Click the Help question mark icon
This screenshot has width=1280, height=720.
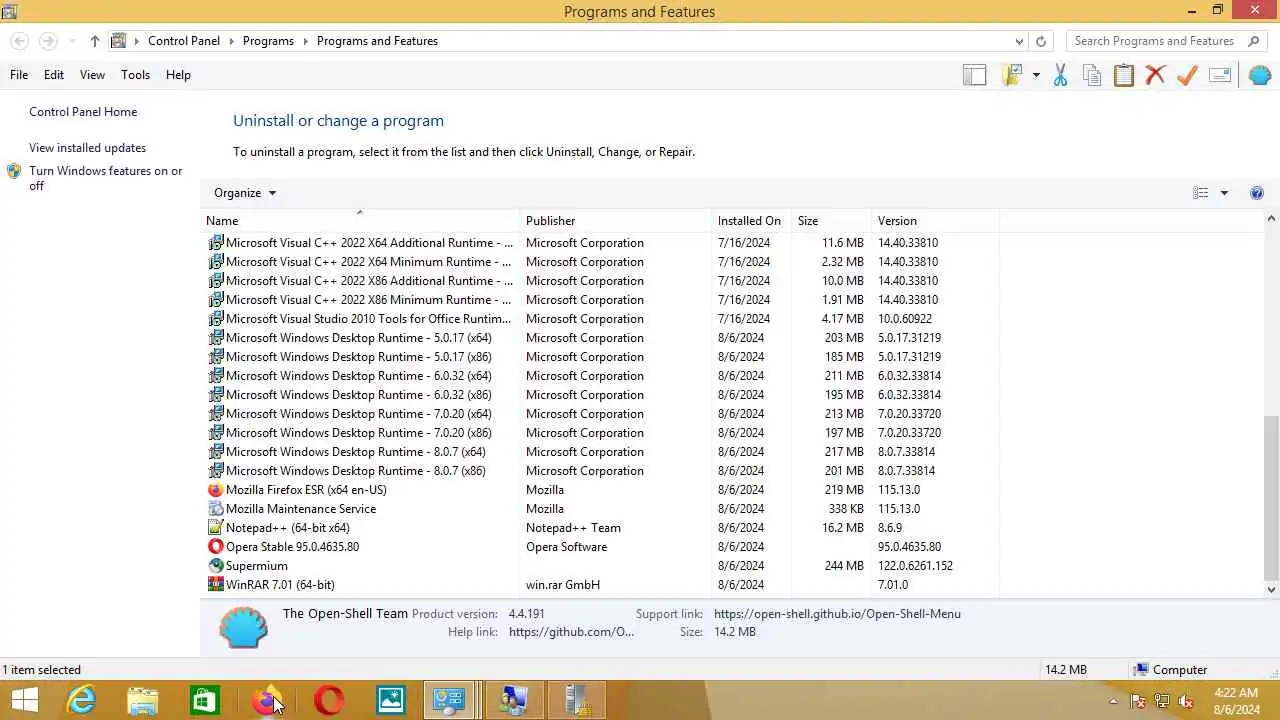pos(1257,193)
